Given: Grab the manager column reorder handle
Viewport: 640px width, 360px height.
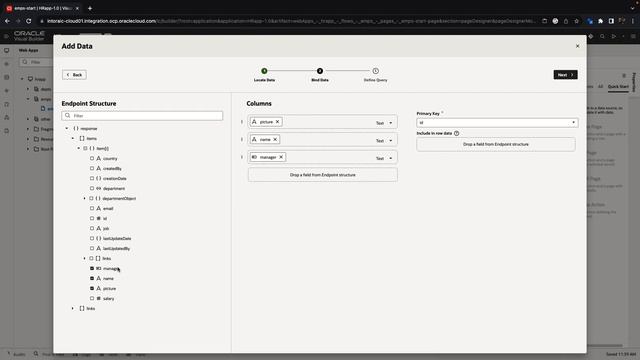Looking at the screenshot, I should coord(242,157).
